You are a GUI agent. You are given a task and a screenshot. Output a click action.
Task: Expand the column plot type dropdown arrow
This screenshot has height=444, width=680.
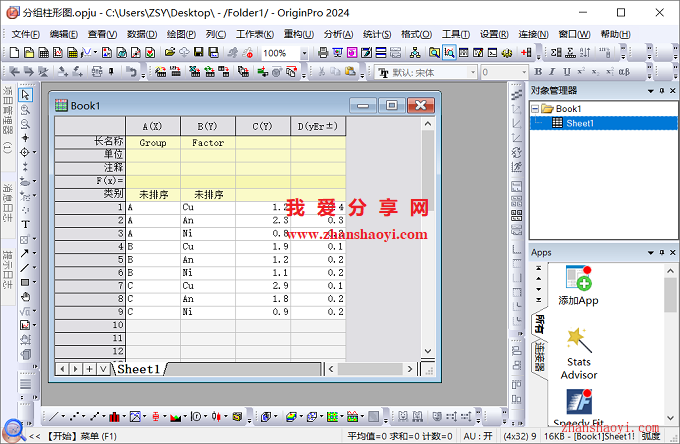point(124,417)
